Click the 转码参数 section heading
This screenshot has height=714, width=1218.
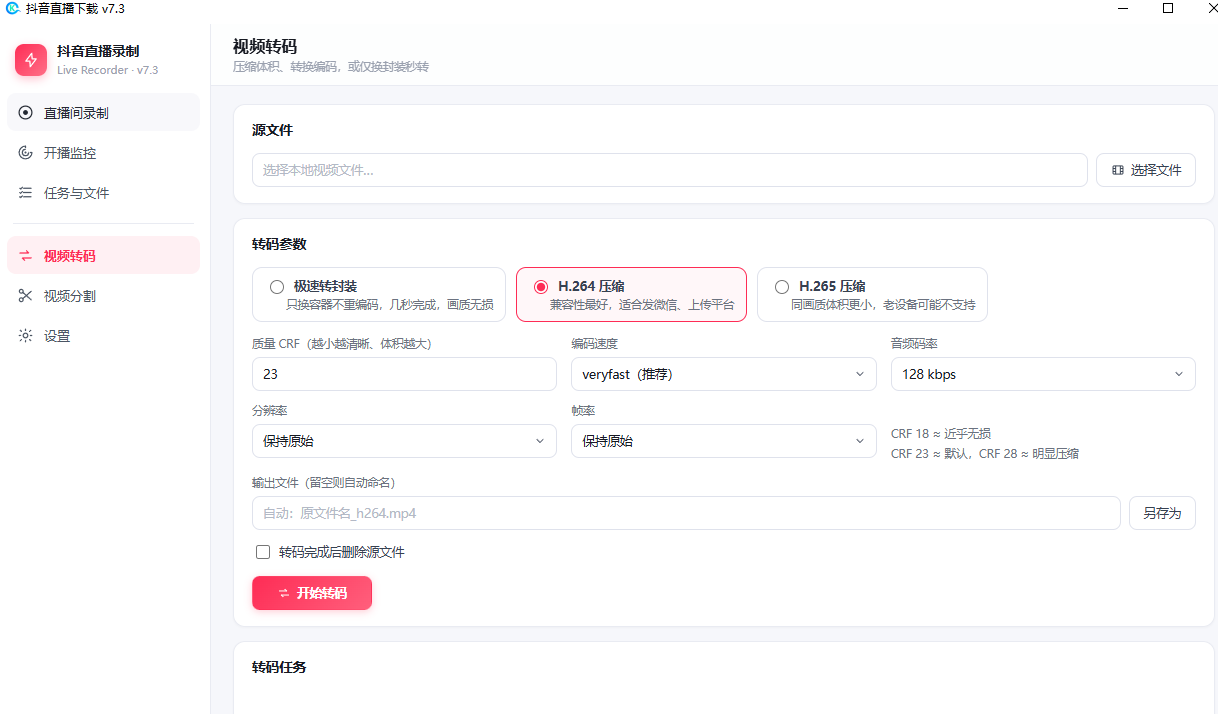pos(279,244)
